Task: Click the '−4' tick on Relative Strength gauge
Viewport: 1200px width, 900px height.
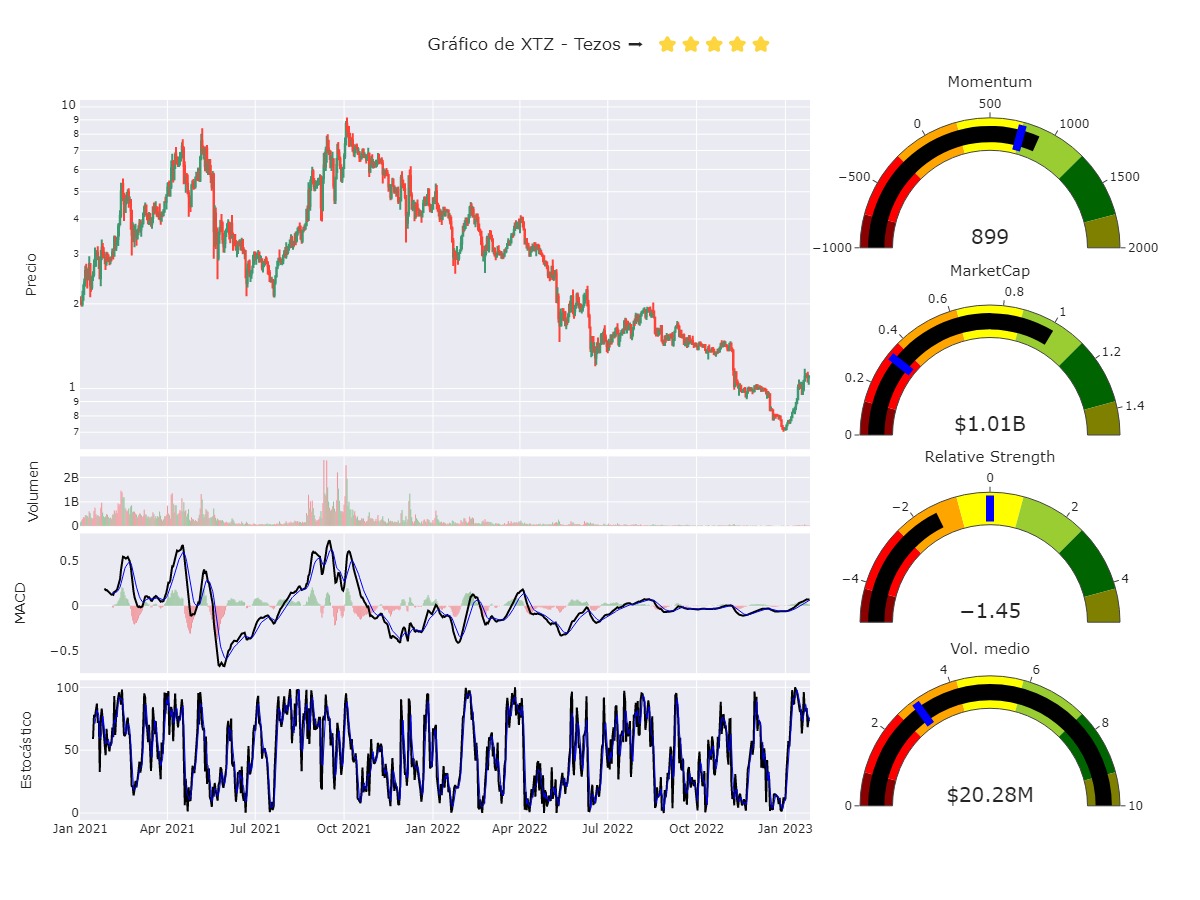Action: point(850,579)
